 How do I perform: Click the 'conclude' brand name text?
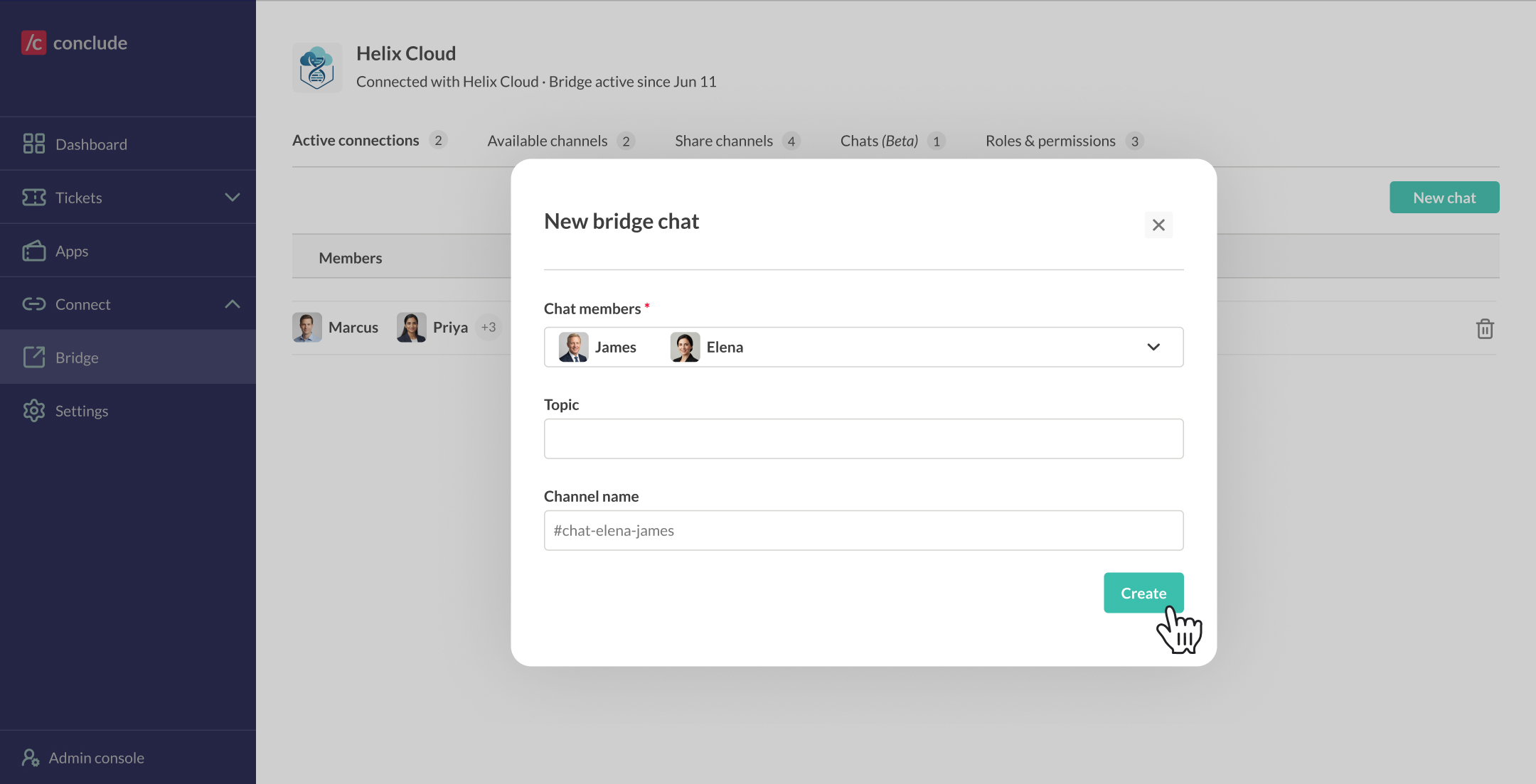(x=90, y=43)
